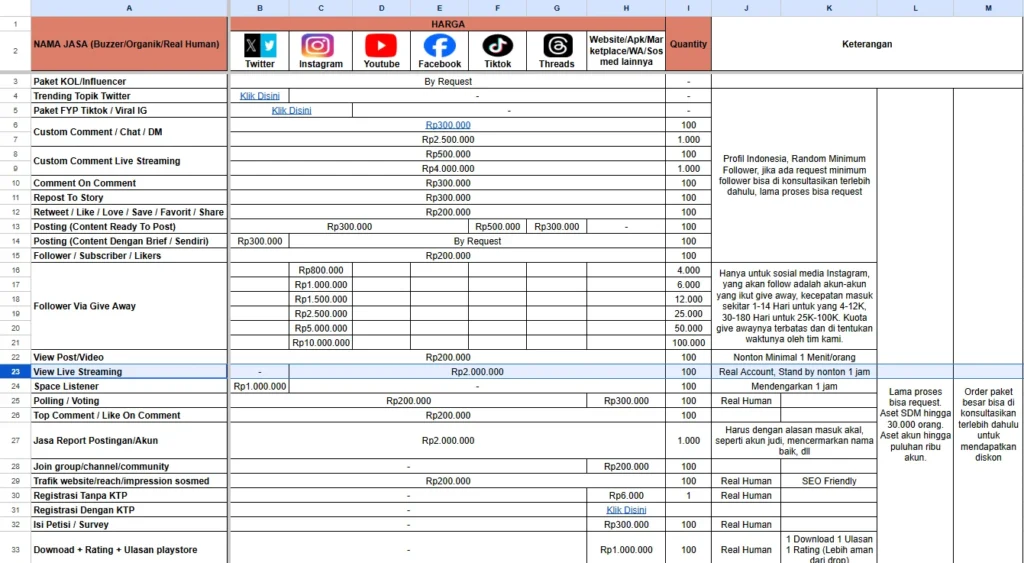Screen dimensions: 1024x563
Task: Open Klik Disini link for Trending Topik Twitter
Action: point(259,96)
